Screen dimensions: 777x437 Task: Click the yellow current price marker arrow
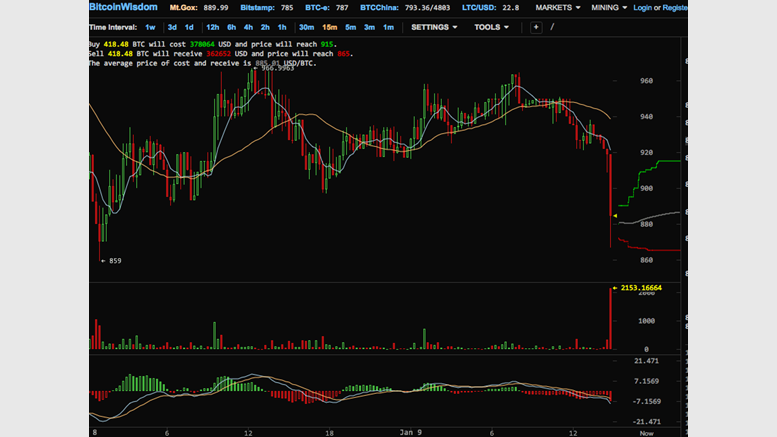[x=615, y=216]
